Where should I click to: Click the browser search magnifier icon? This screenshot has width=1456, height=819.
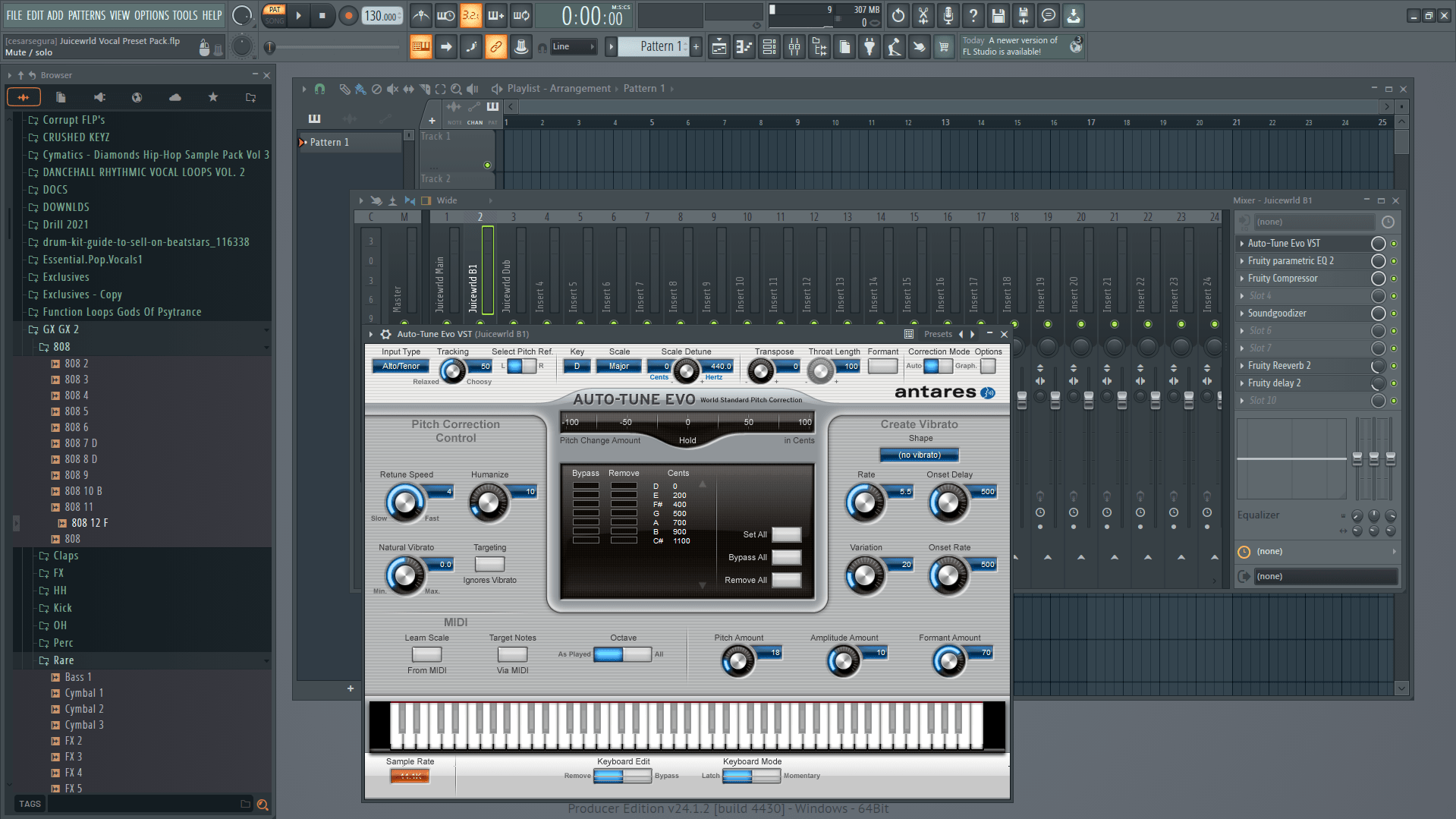(263, 805)
